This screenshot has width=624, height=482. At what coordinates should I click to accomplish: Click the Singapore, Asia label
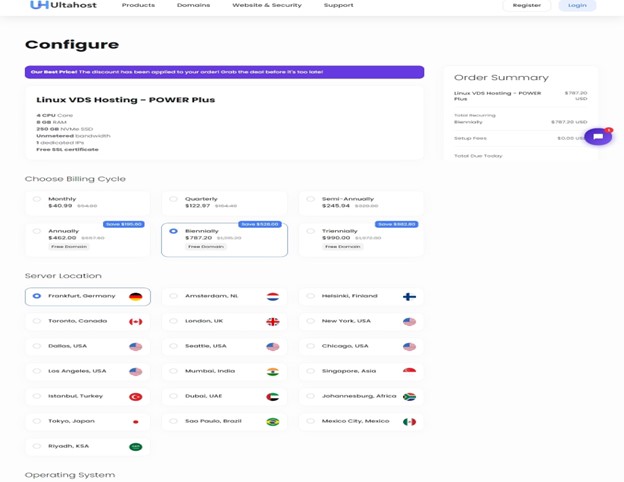[x=349, y=371]
